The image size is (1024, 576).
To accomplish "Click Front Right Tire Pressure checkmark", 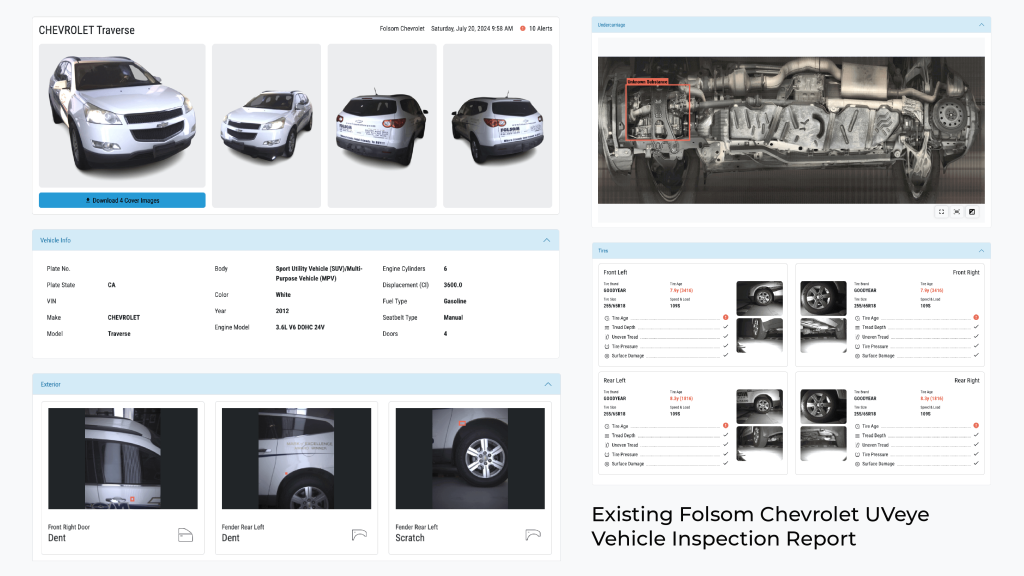I will [x=976, y=346].
